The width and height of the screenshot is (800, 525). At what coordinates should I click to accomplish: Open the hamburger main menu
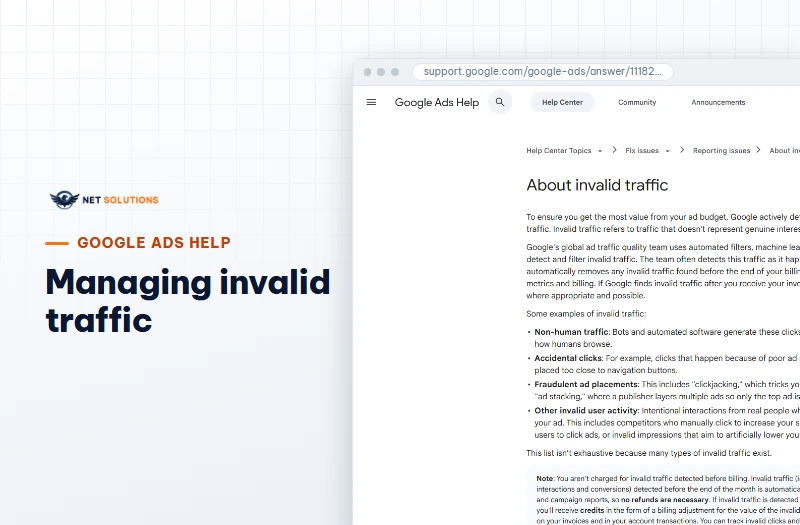371,102
